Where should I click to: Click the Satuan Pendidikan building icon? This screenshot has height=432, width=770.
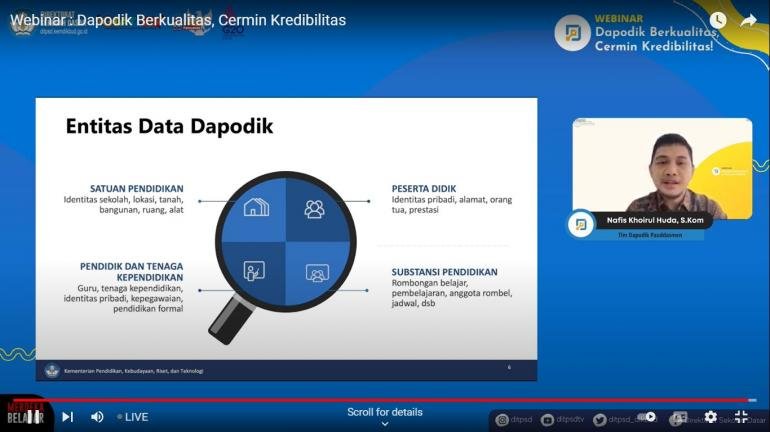click(256, 208)
